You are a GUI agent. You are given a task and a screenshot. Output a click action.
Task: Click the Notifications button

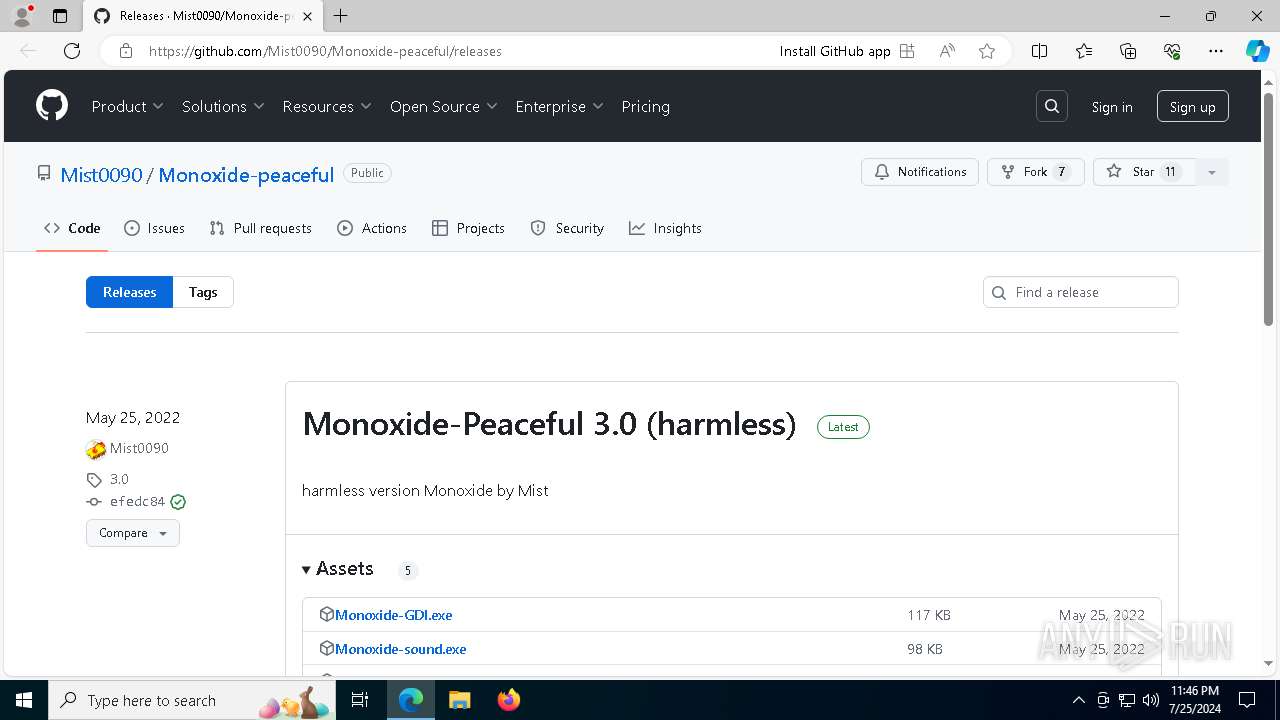tap(920, 172)
